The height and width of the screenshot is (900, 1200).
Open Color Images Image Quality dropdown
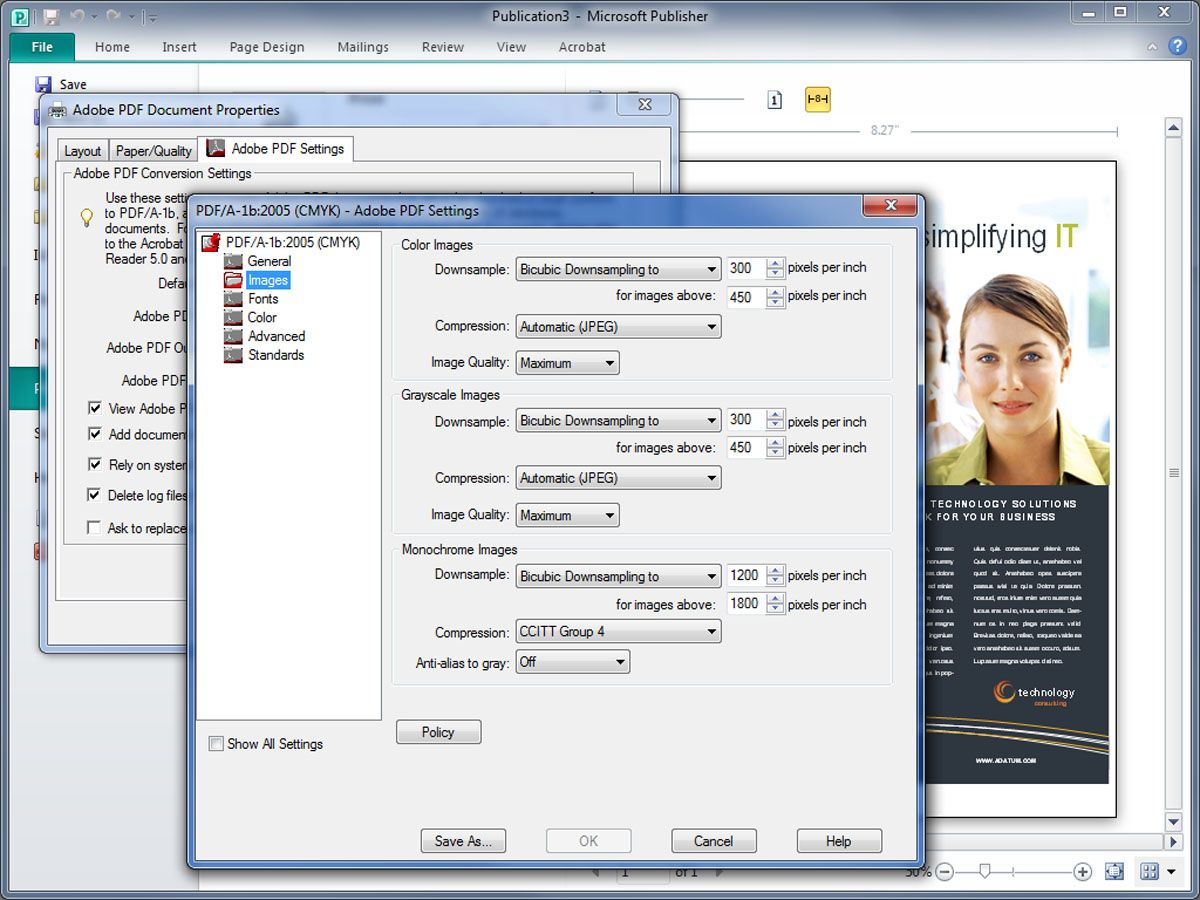coord(567,363)
